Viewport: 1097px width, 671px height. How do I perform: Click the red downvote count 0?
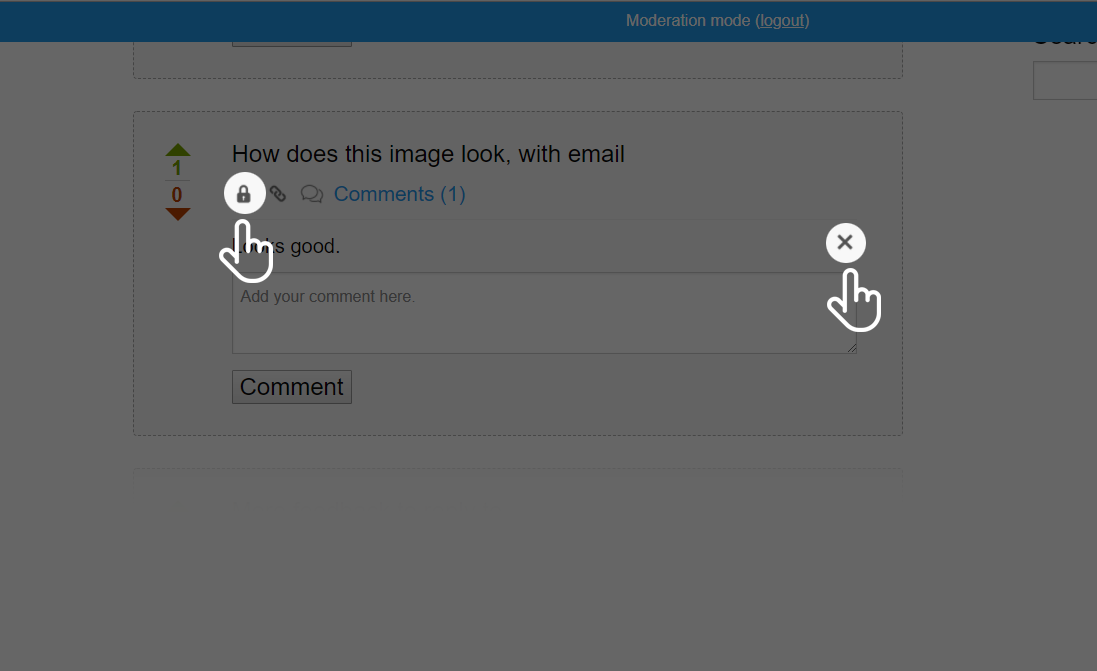click(x=177, y=195)
